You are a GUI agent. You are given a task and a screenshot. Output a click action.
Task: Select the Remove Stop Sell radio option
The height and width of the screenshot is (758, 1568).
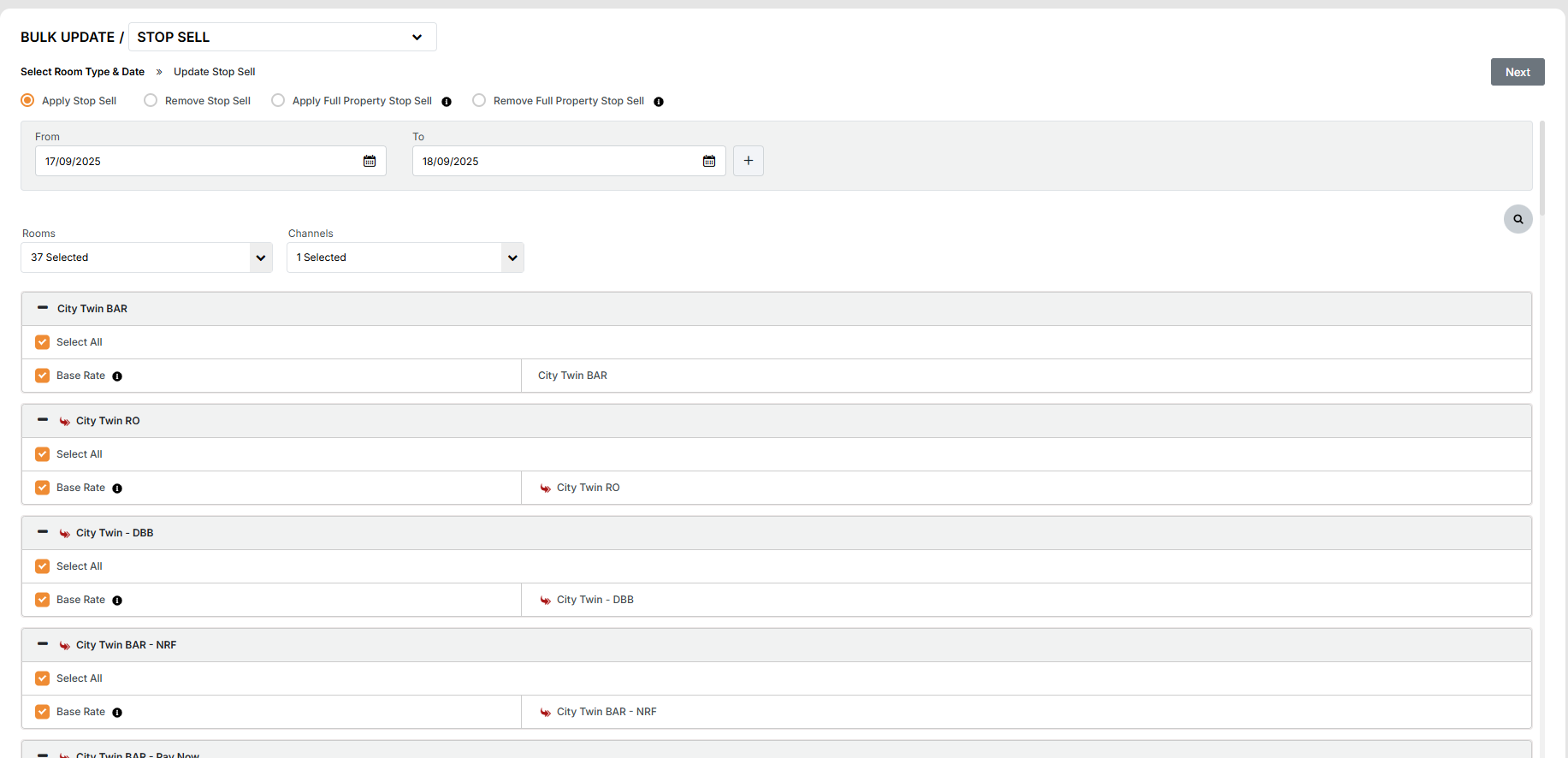click(x=151, y=101)
